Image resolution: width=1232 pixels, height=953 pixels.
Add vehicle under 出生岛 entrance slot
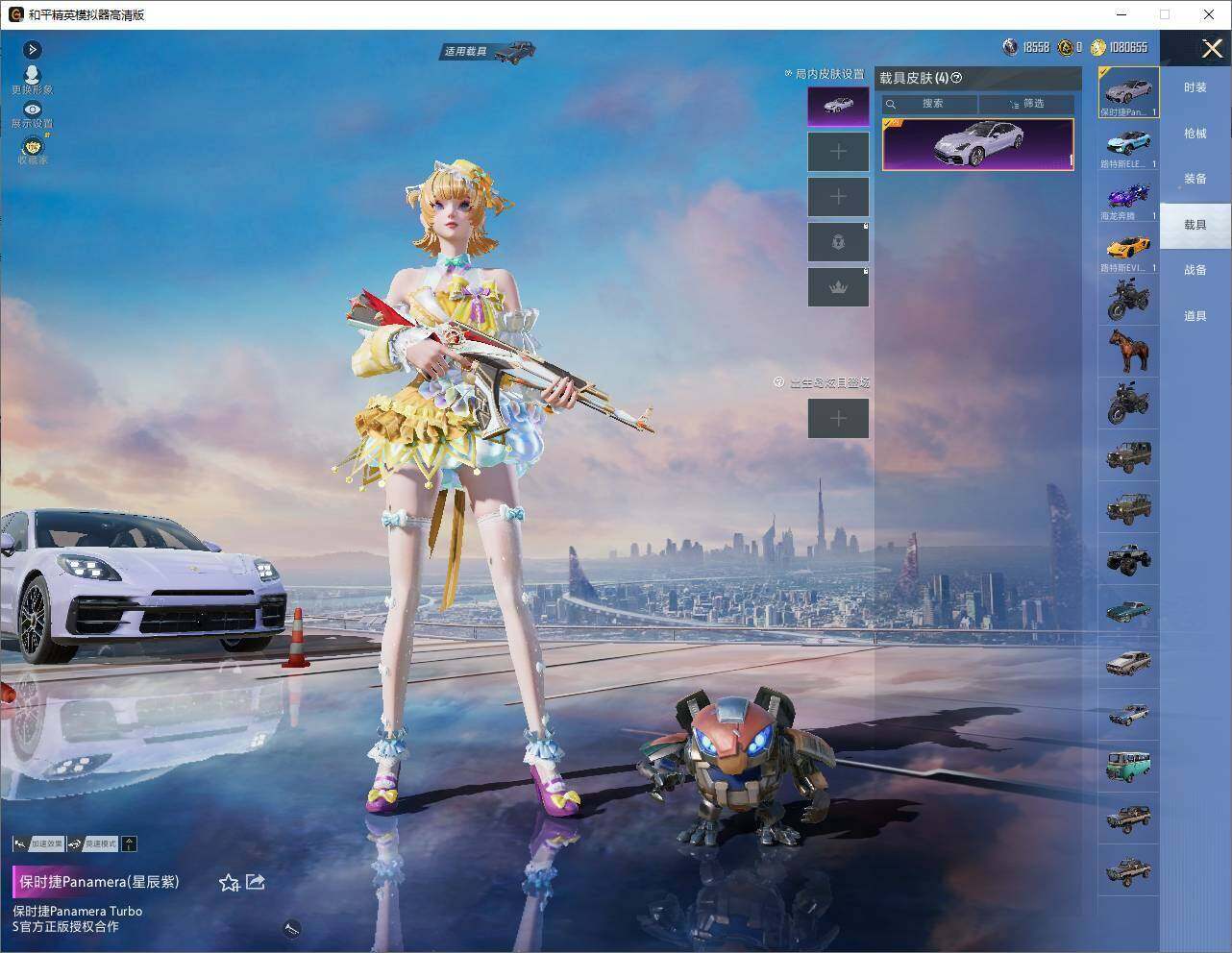838,418
